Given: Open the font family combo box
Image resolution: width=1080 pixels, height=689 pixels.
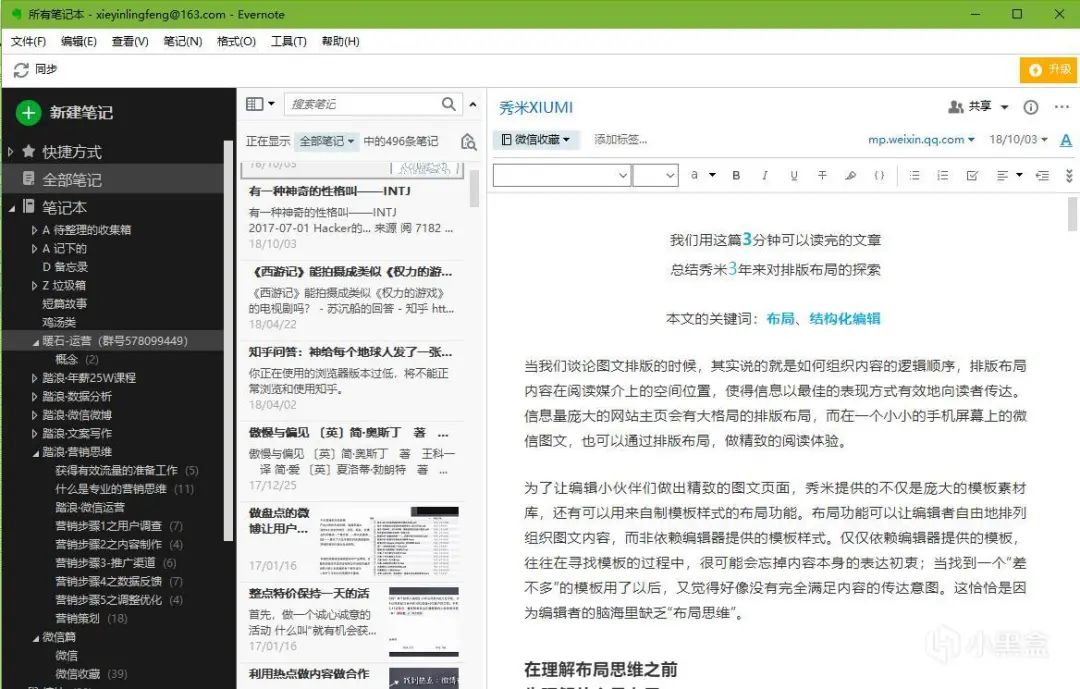Looking at the screenshot, I should pos(561,175).
